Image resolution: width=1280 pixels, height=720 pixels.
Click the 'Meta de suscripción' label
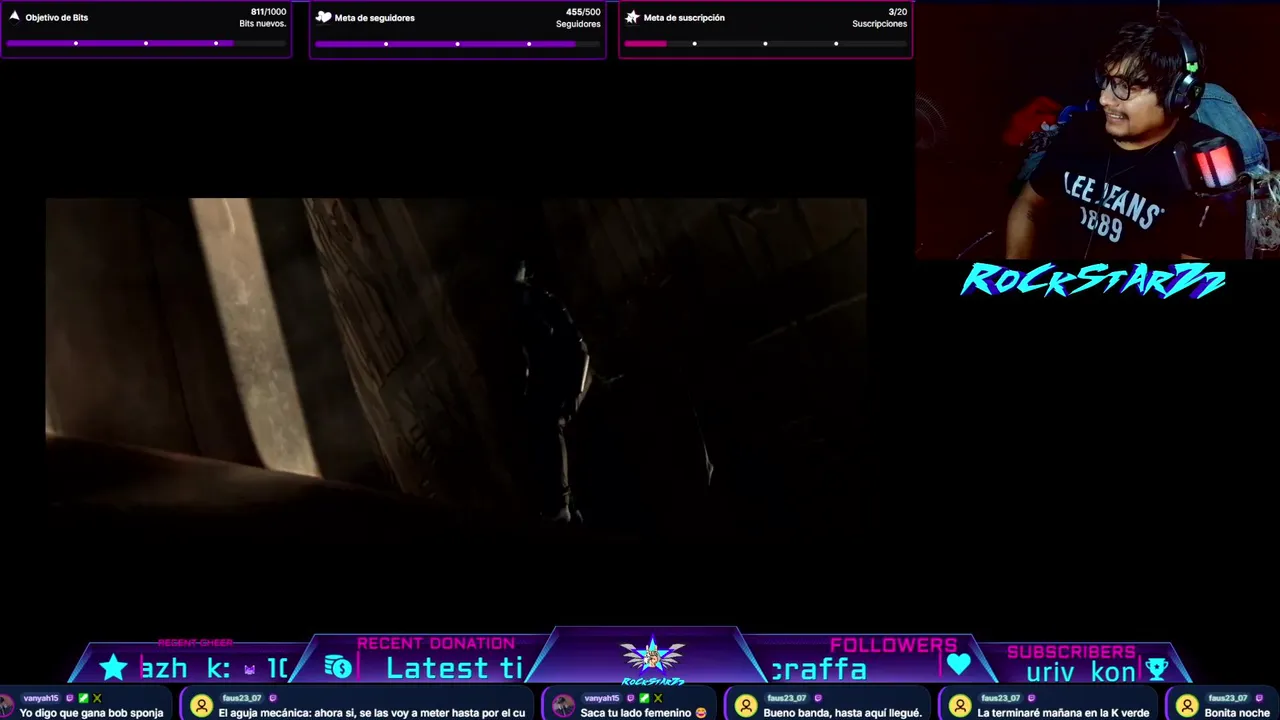pyautogui.click(x=684, y=18)
